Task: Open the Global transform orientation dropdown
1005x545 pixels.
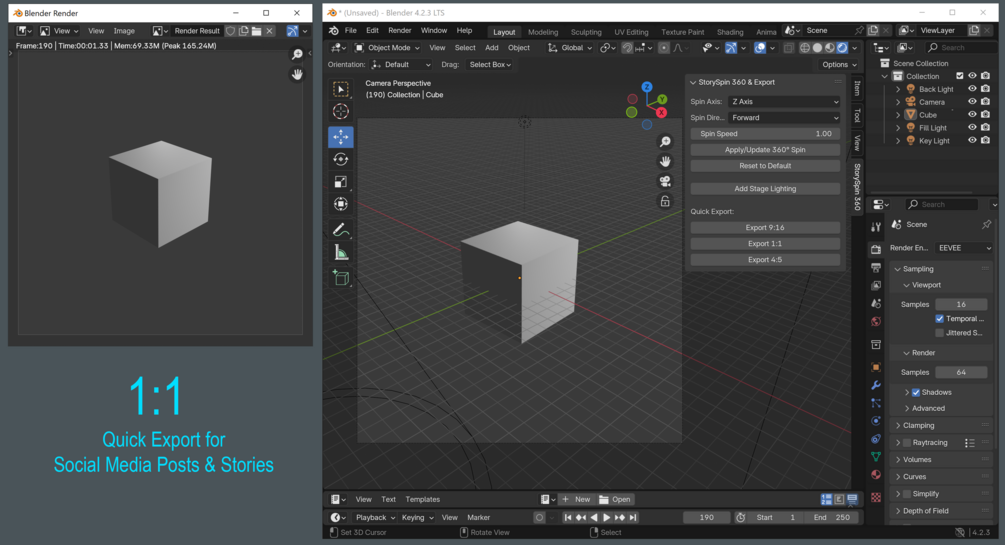Action: coord(569,47)
